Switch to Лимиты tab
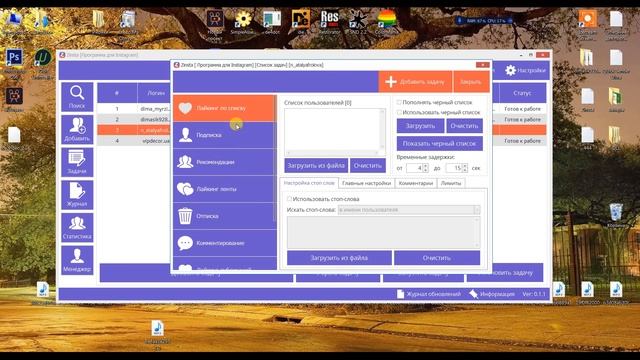Viewport: 640px width, 360px height. coord(451,183)
